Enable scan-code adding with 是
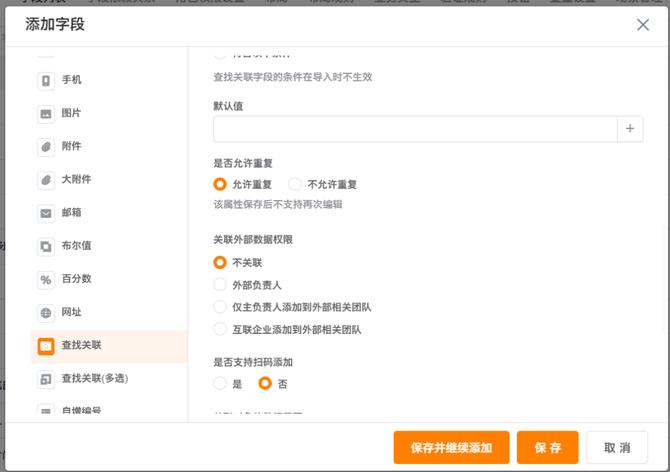 click(220, 383)
